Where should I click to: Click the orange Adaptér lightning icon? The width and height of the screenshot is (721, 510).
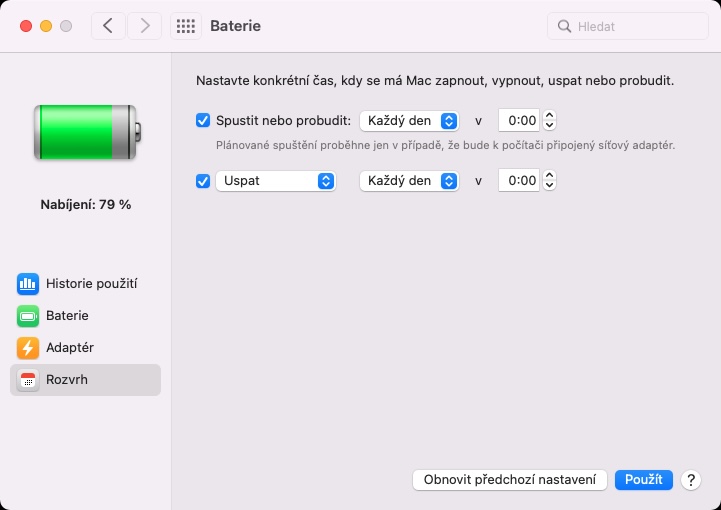[x=28, y=348]
